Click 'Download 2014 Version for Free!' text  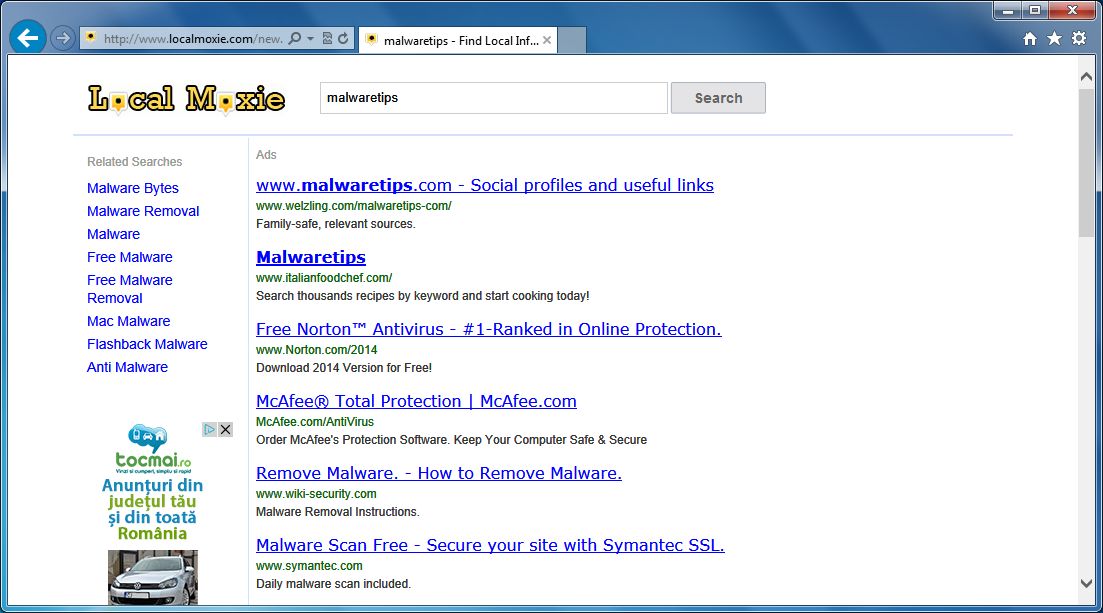coord(344,367)
